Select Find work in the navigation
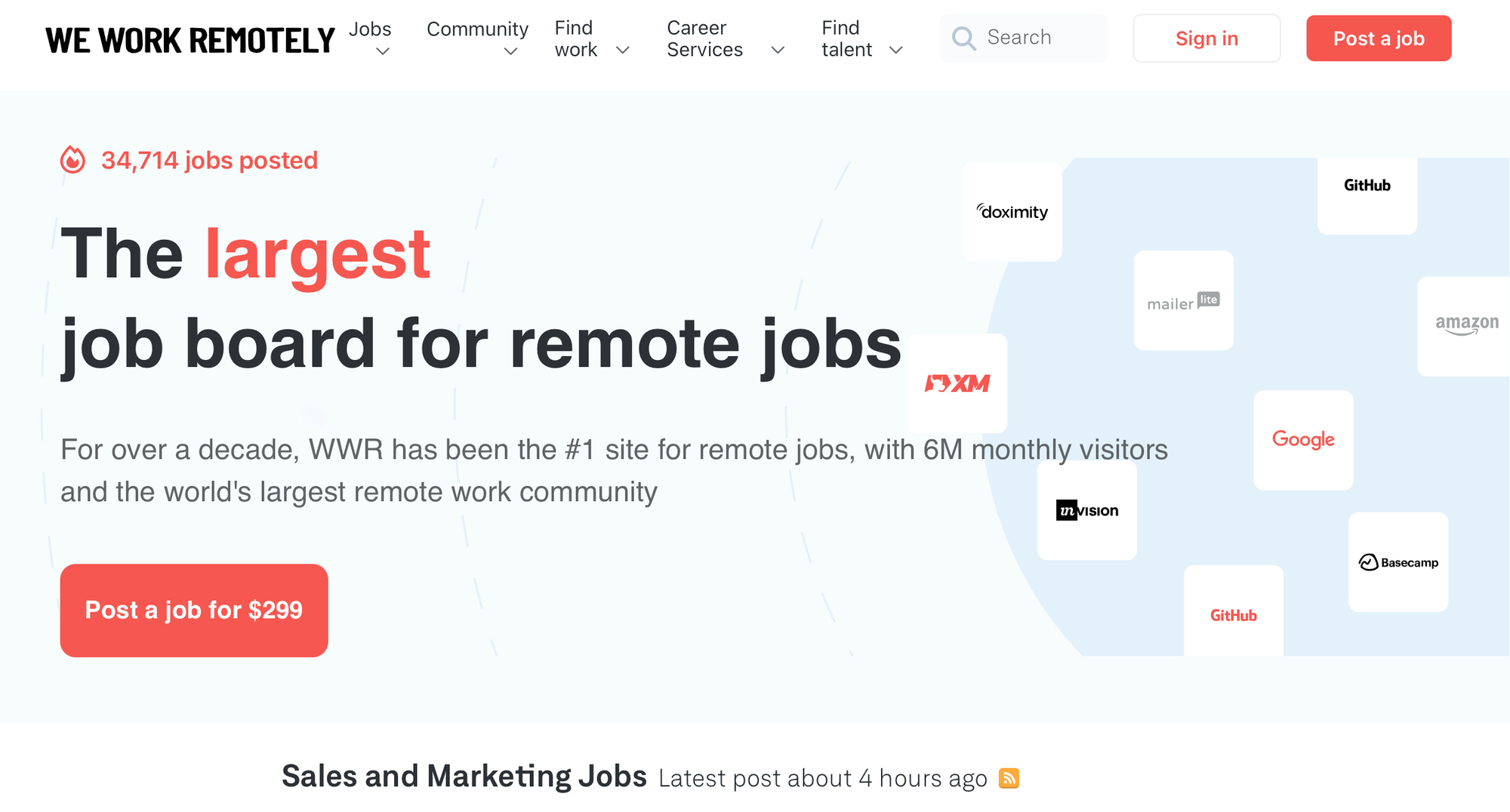The height and width of the screenshot is (812, 1510). (x=575, y=38)
